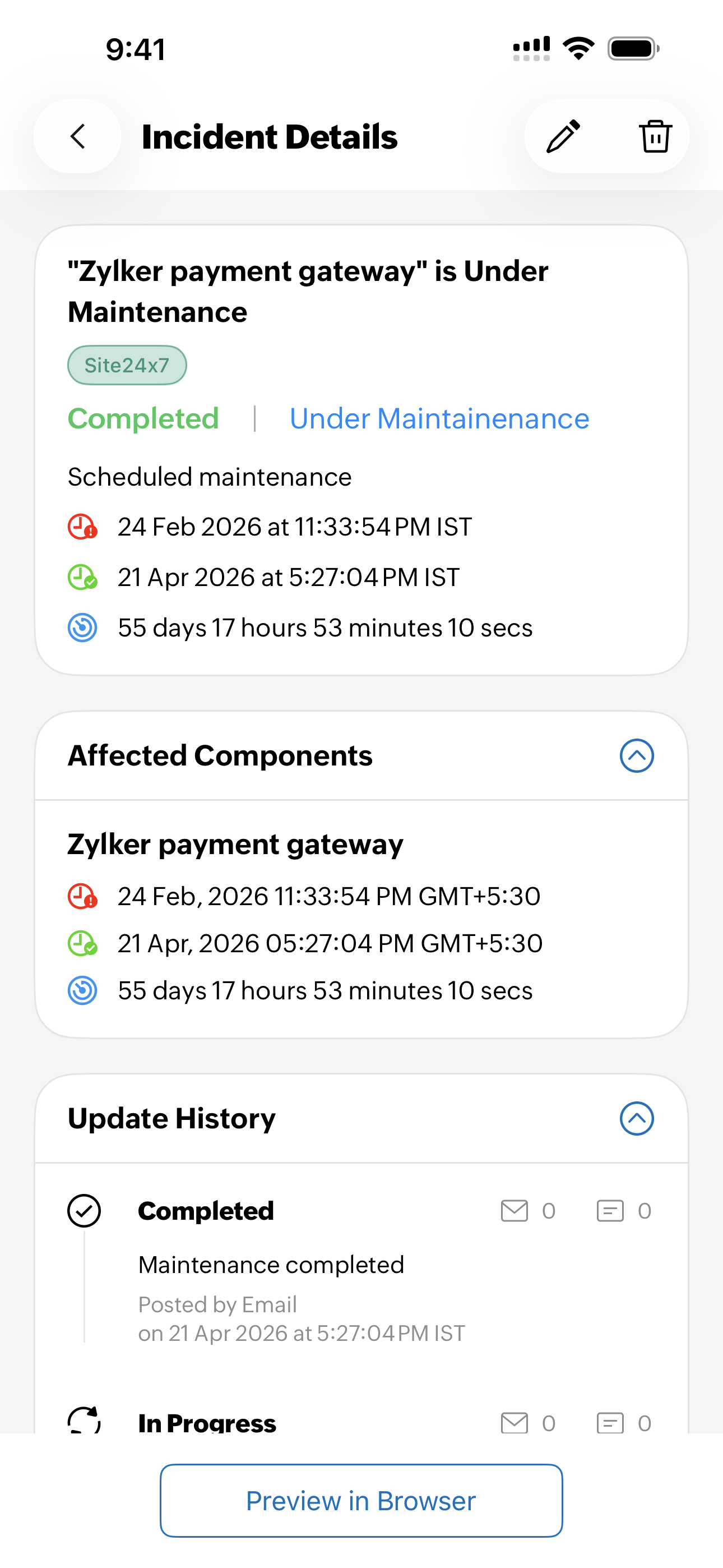
Task: Tap the message count icon for Completed update
Action: pos(610,1211)
